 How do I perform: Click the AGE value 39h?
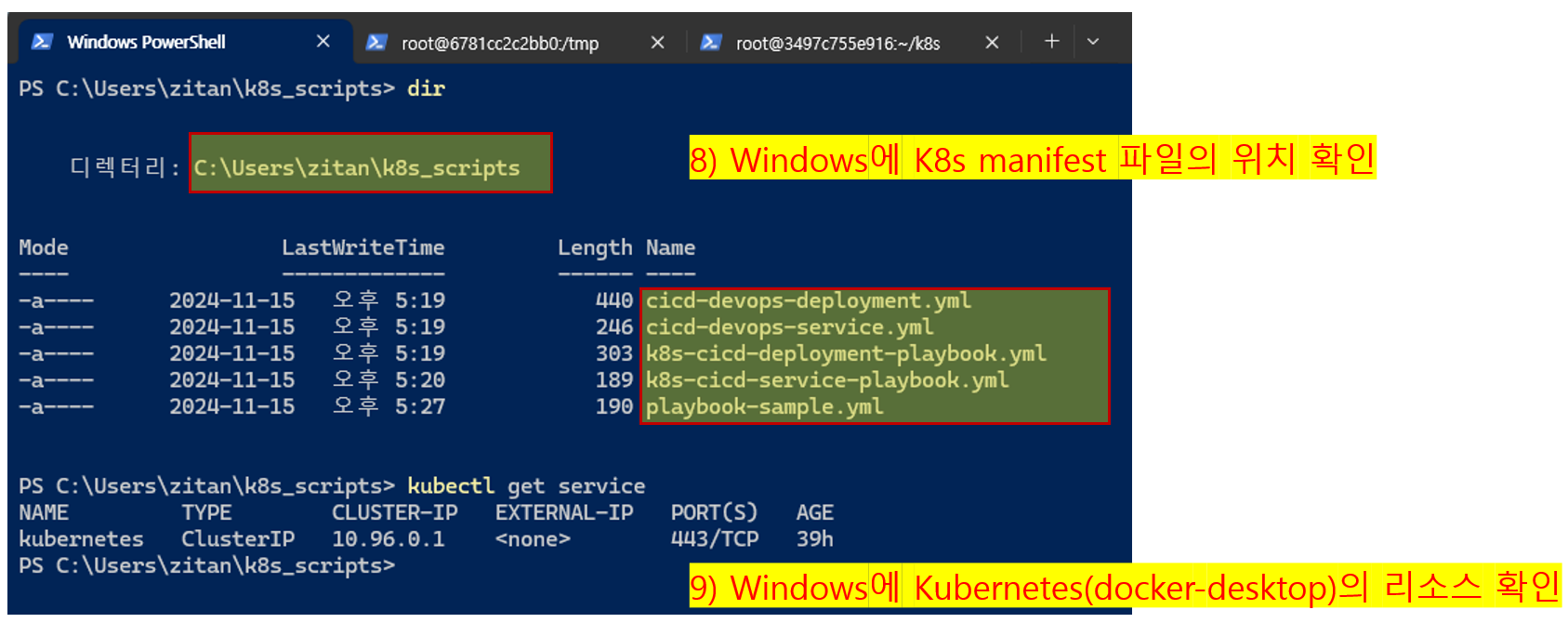tap(814, 539)
